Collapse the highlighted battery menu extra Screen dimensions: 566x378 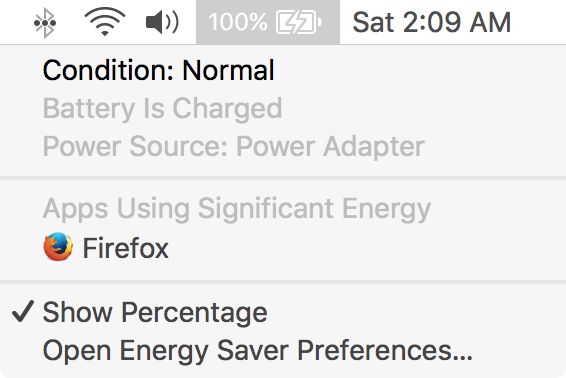pyautogui.click(x=268, y=22)
